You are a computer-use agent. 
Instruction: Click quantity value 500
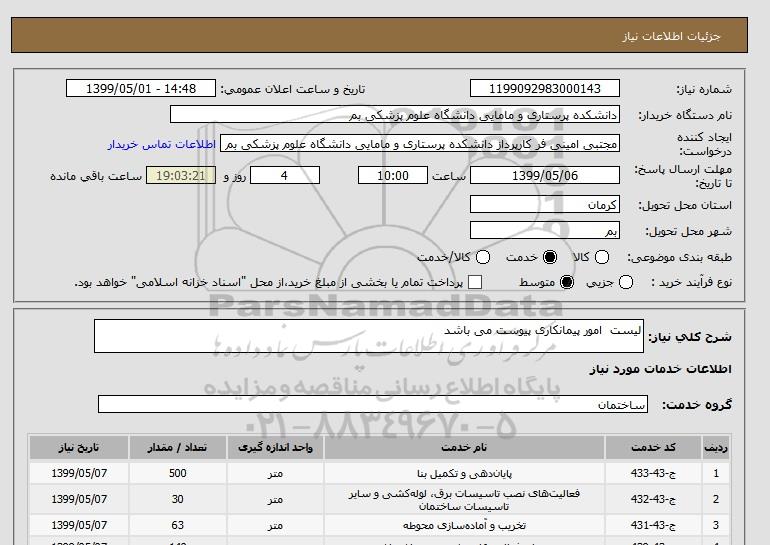(177, 473)
